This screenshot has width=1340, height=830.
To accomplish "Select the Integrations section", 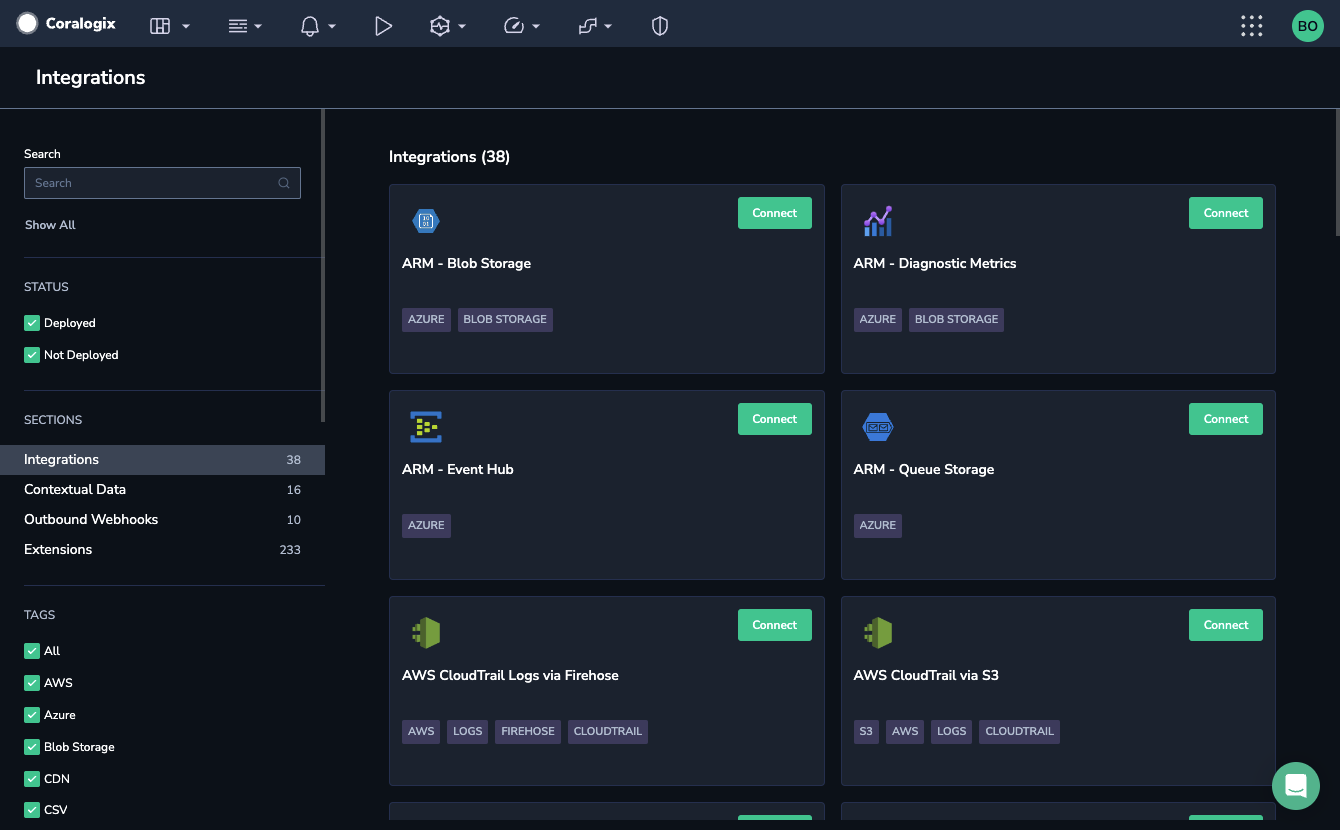I will [162, 460].
